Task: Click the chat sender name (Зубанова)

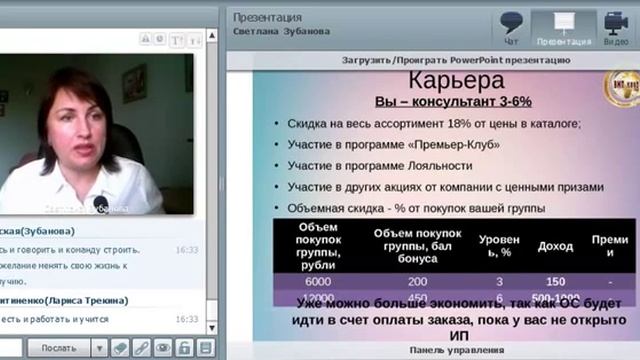Action: coord(37,231)
